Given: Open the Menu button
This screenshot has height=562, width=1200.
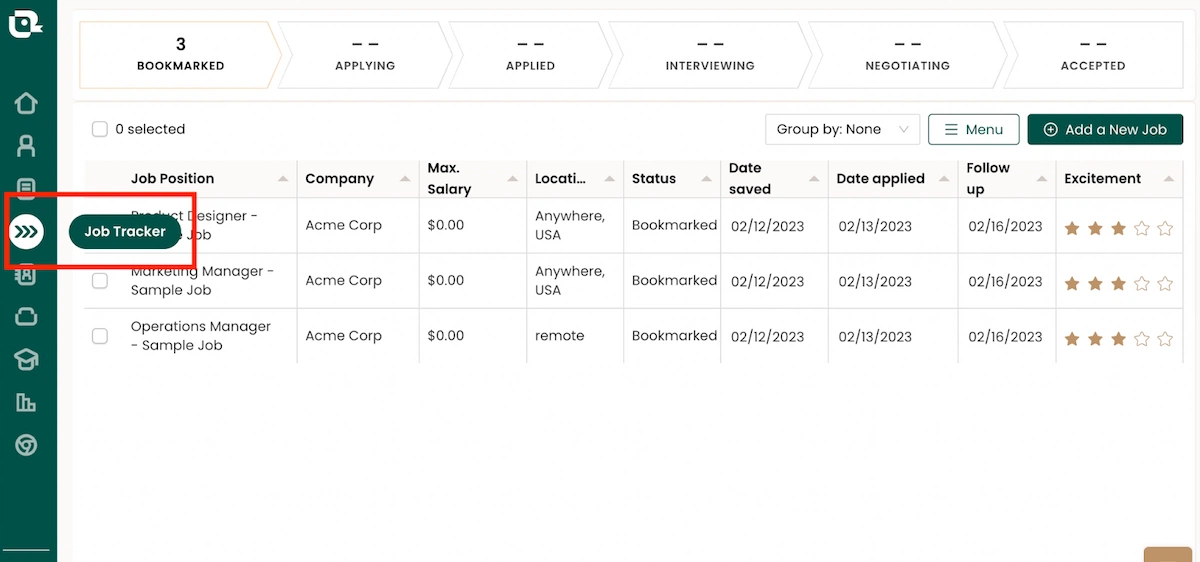Looking at the screenshot, I should (973, 129).
